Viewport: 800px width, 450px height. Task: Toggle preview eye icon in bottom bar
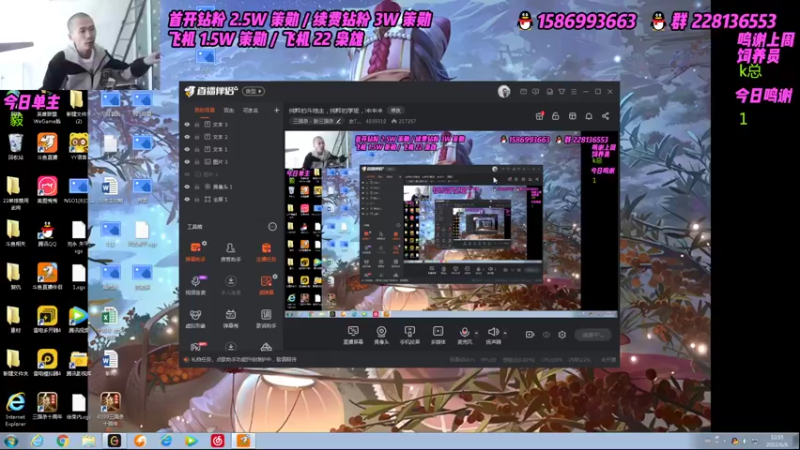click(x=546, y=335)
